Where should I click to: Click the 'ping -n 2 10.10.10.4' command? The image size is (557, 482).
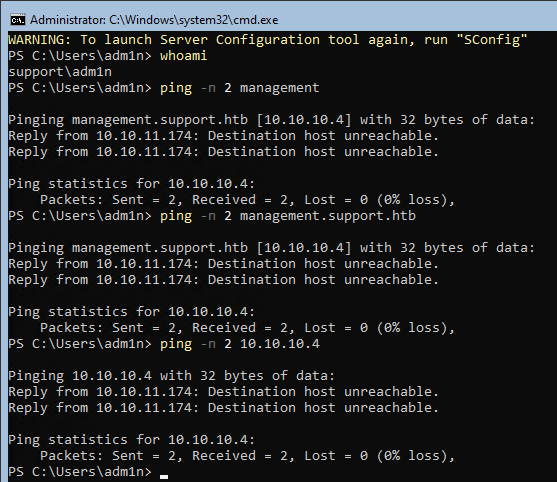pyautogui.click(x=239, y=343)
